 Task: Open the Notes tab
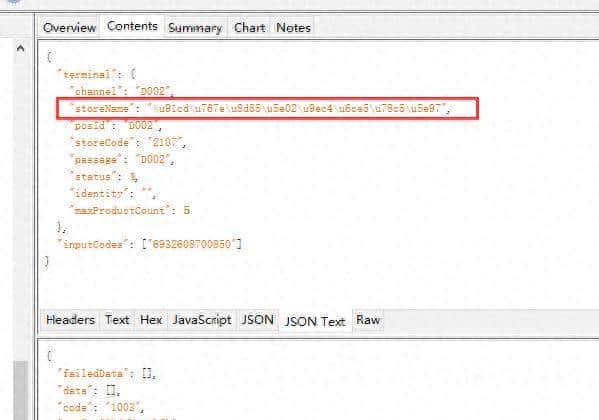pos(293,28)
